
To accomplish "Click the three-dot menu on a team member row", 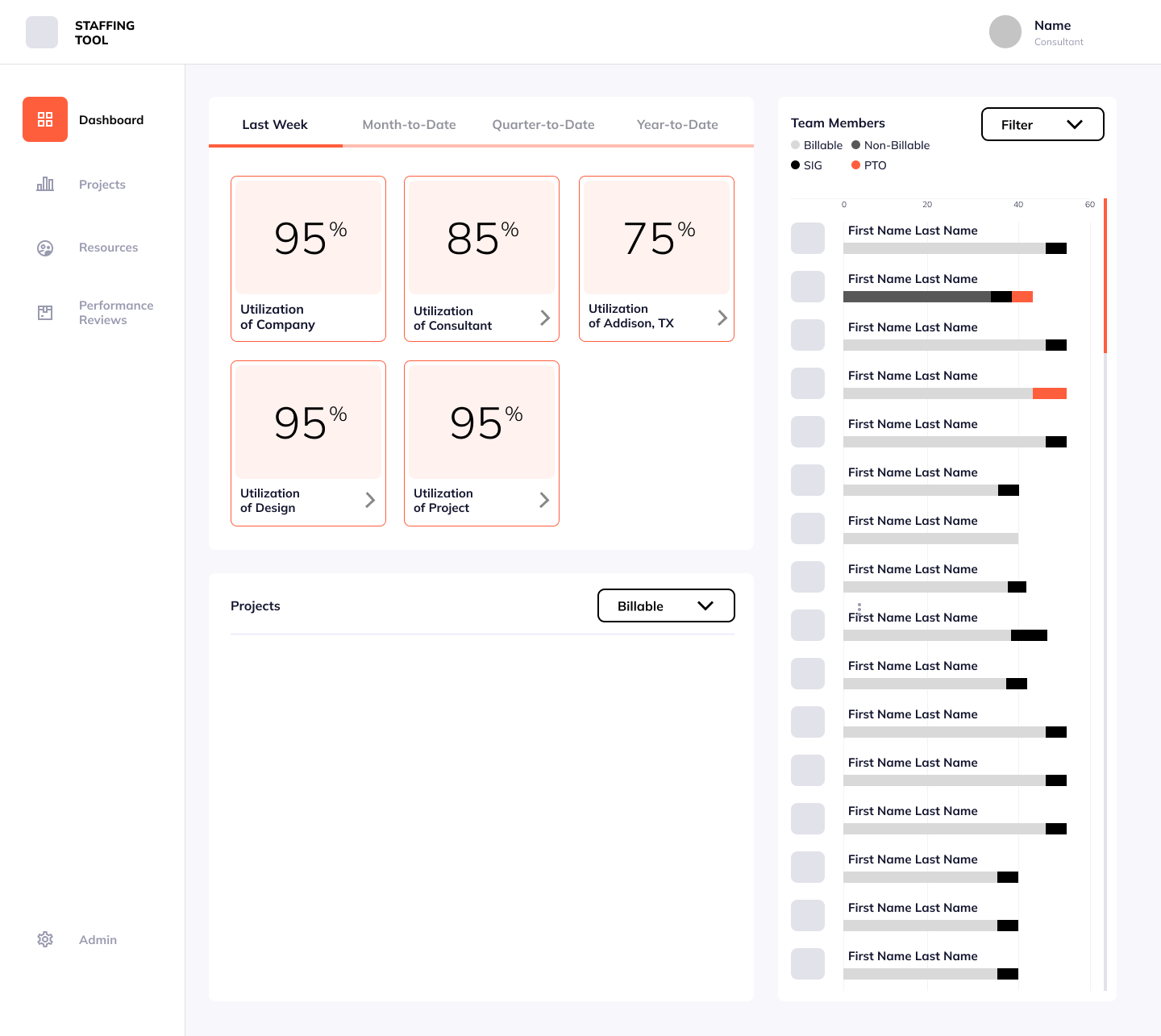I will point(859,610).
